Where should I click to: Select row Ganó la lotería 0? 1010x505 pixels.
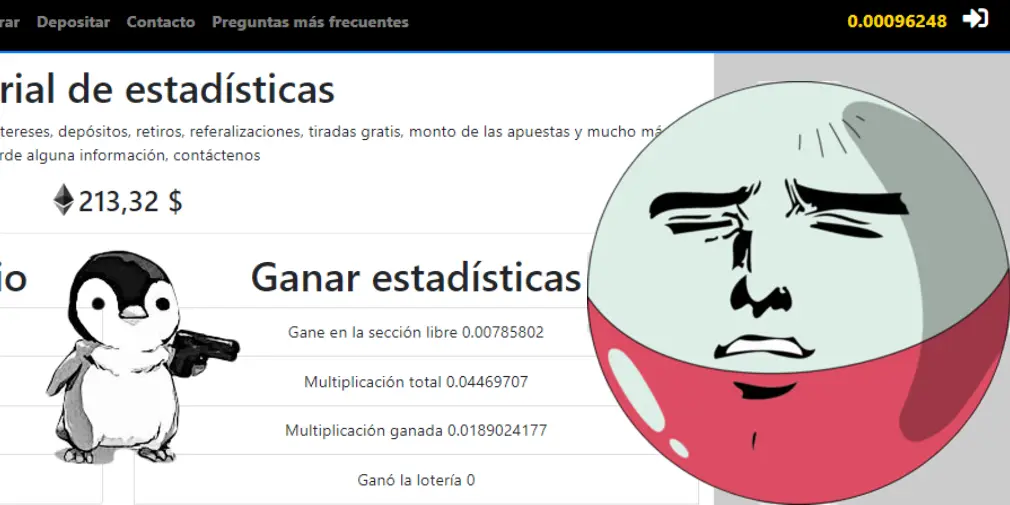[416, 480]
